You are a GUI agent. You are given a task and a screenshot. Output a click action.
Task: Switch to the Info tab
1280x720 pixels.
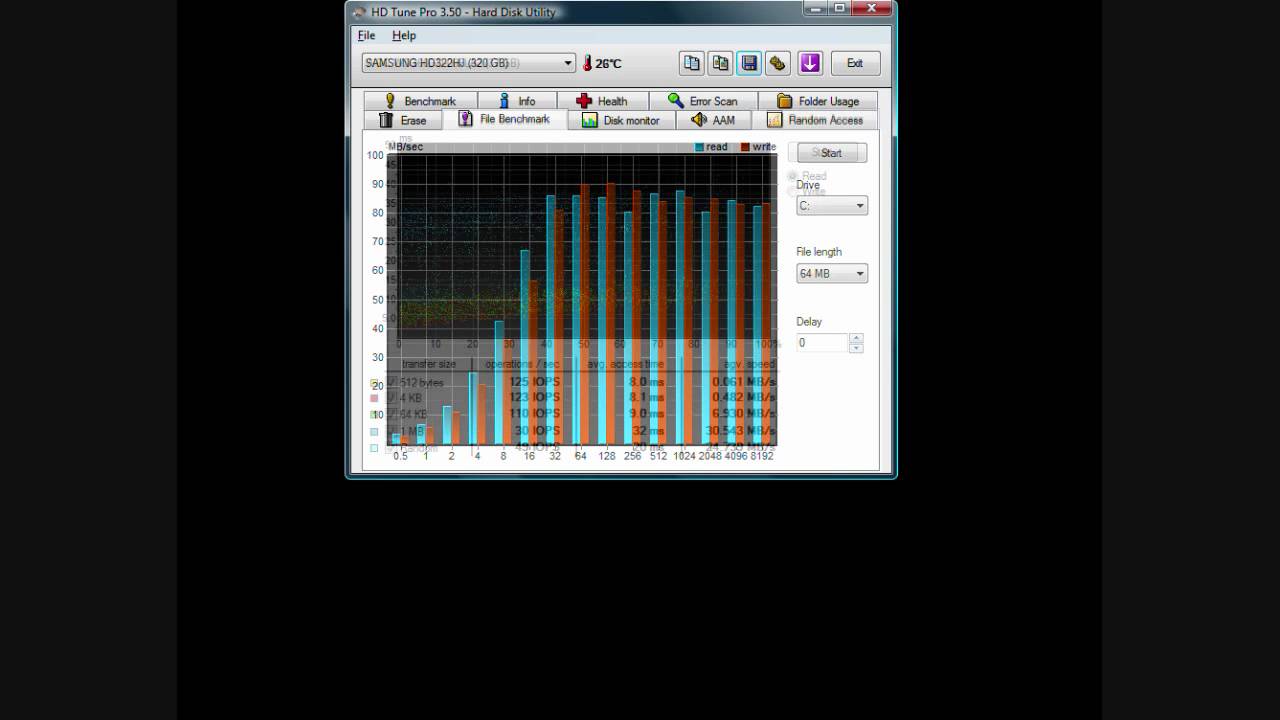517,101
